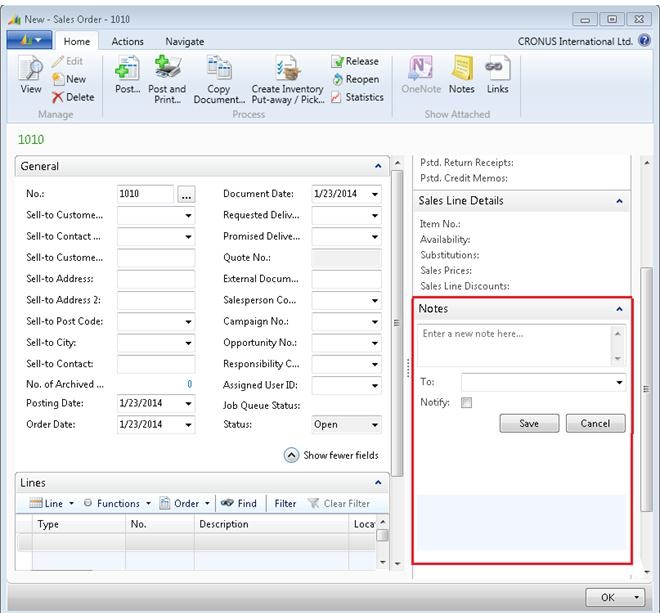The image size is (660, 613).
Task: Click Show fewer fields
Action: (x=332, y=455)
